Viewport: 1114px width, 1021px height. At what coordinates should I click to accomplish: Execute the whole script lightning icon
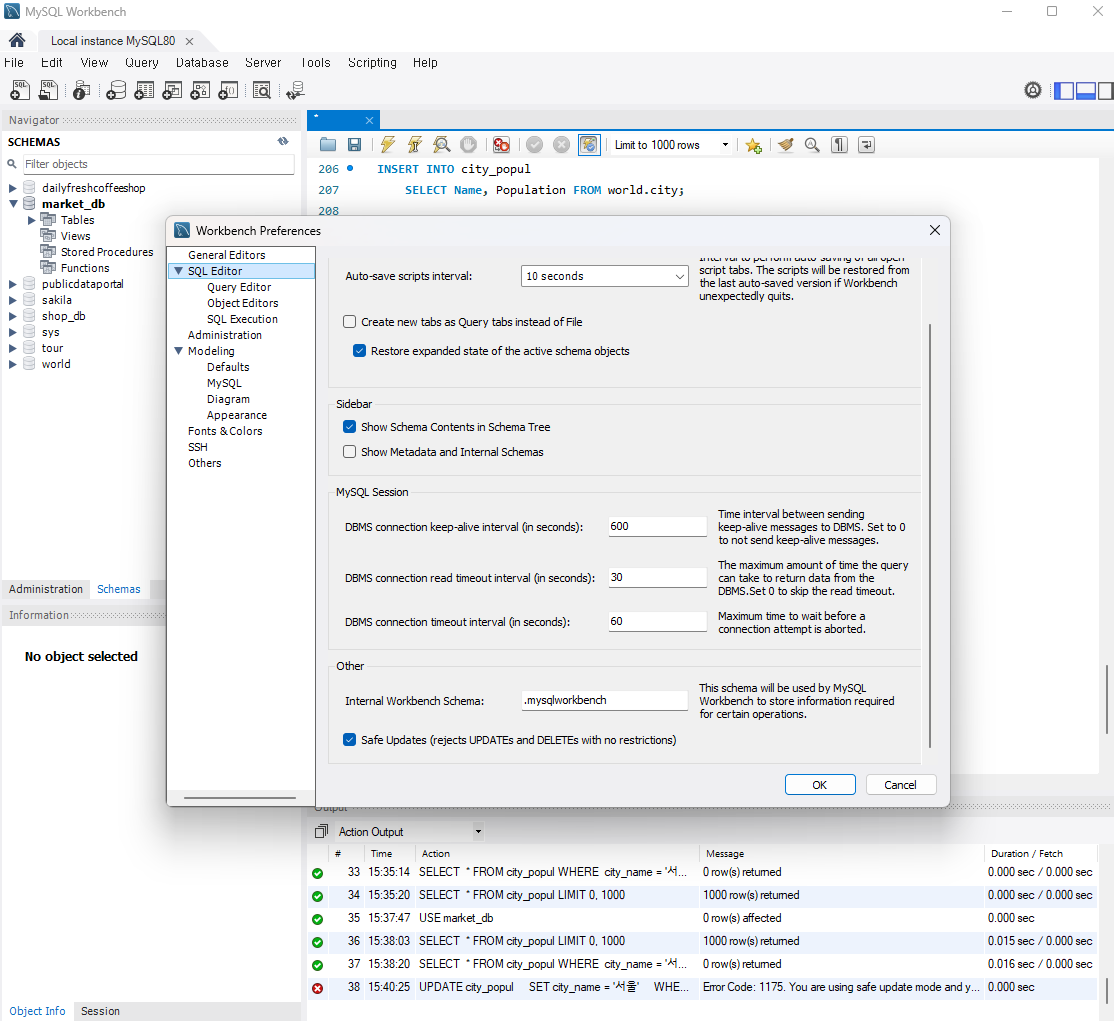(x=387, y=145)
